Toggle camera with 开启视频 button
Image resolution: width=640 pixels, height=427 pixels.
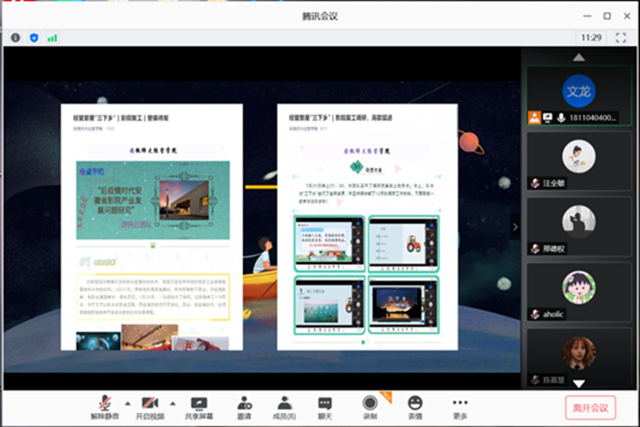(150, 402)
